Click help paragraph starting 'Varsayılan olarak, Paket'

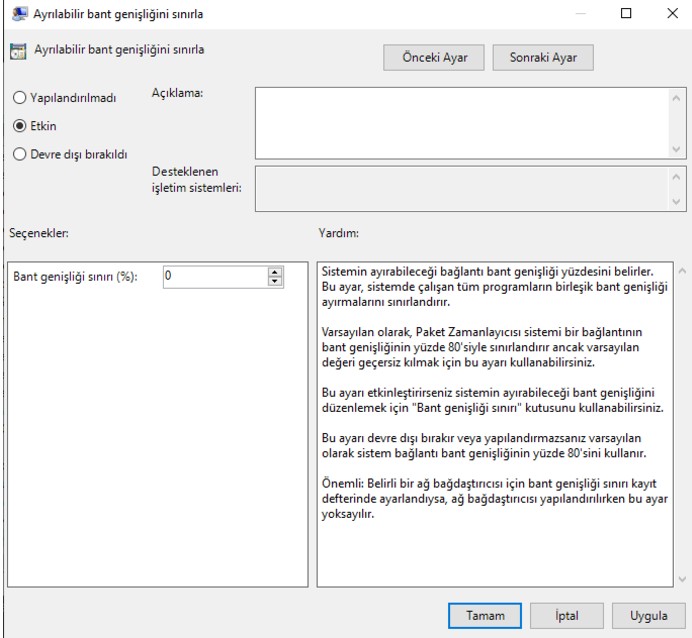tap(481, 347)
